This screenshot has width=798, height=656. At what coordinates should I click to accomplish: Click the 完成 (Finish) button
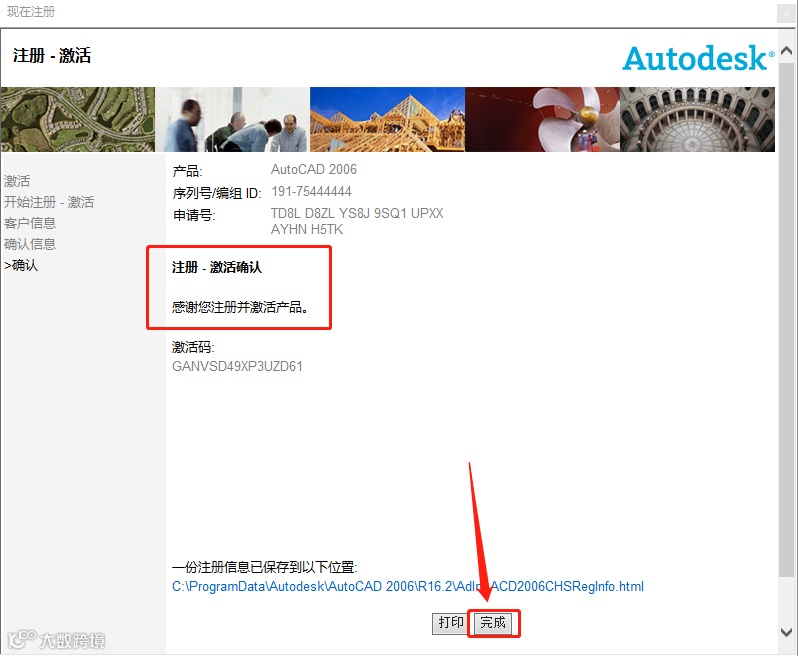pyautogui.click(x=493, y=623)
